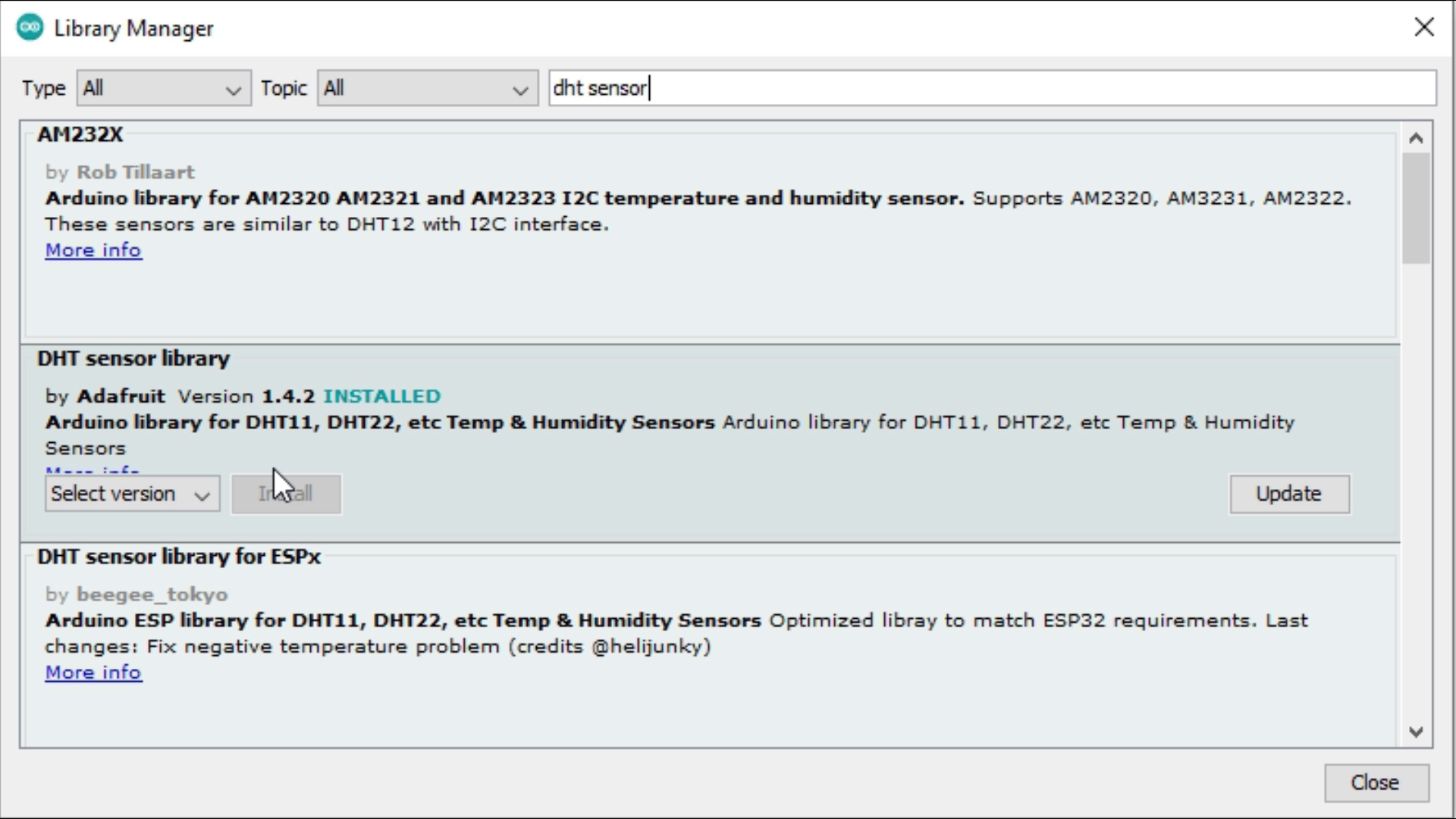Expand the Select version dropdown

[132, 494]
